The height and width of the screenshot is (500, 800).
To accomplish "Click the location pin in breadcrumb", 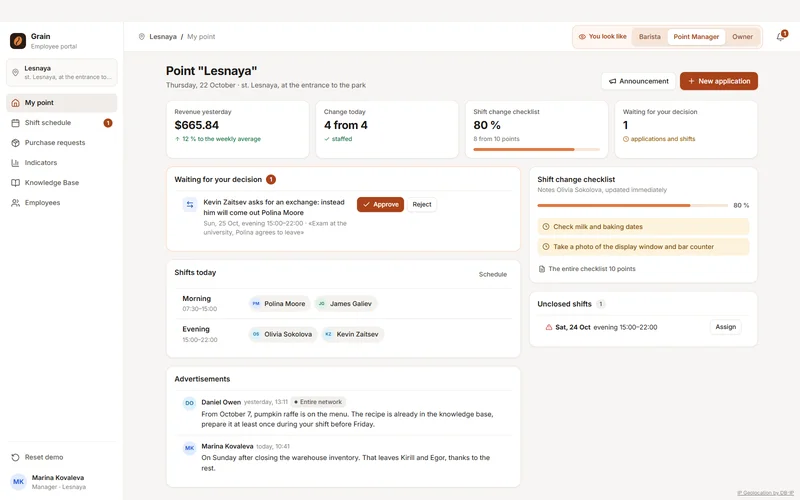I will point(142,37).
